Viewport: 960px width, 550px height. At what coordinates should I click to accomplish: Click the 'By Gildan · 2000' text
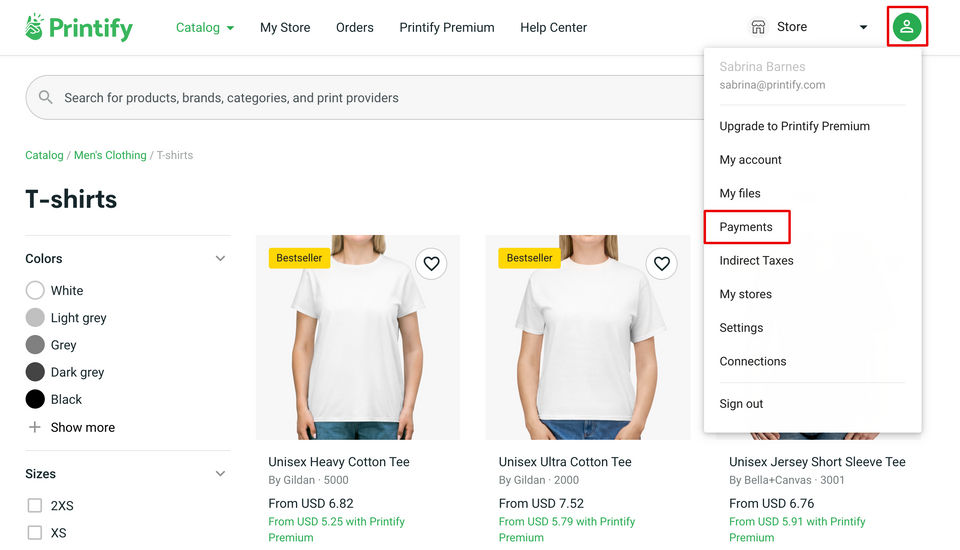[539, 480]
